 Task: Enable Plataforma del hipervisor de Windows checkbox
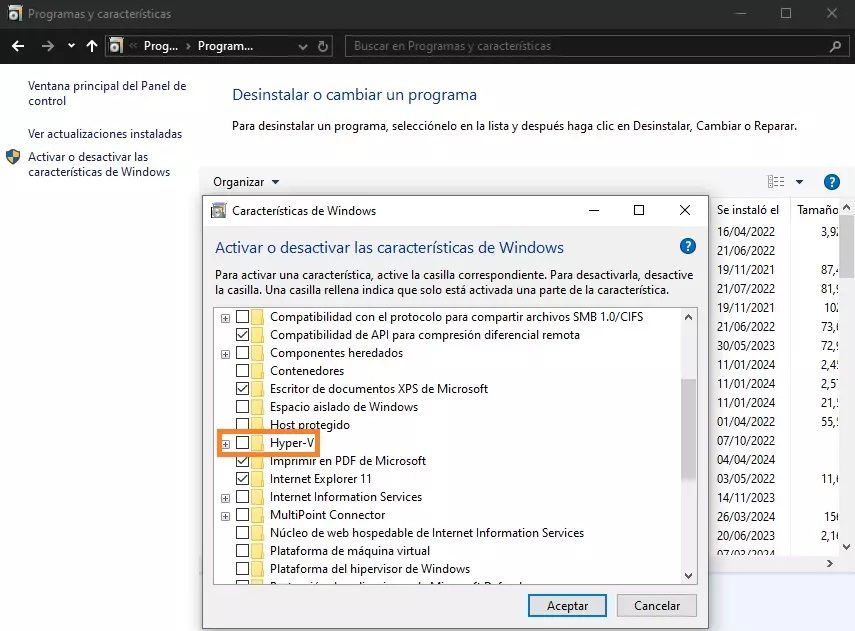pyautogui.click(x=243, y=568)
